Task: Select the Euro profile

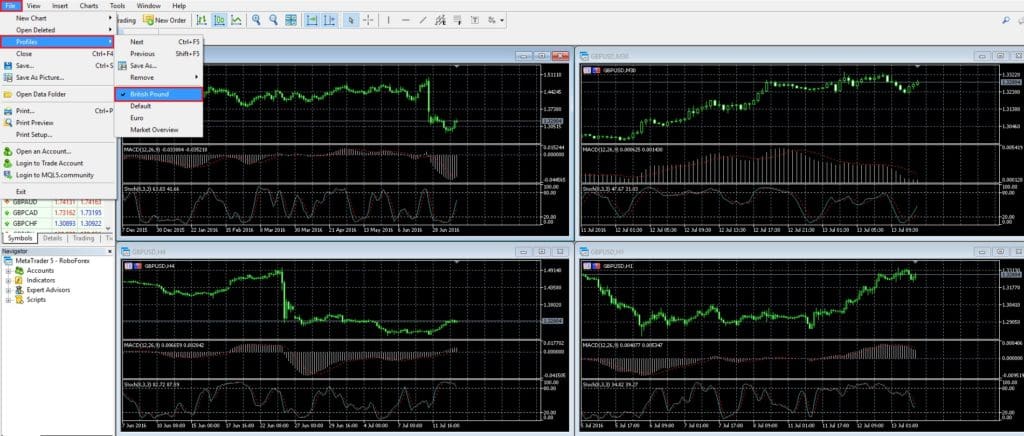Action: click(x=159, y=117)
